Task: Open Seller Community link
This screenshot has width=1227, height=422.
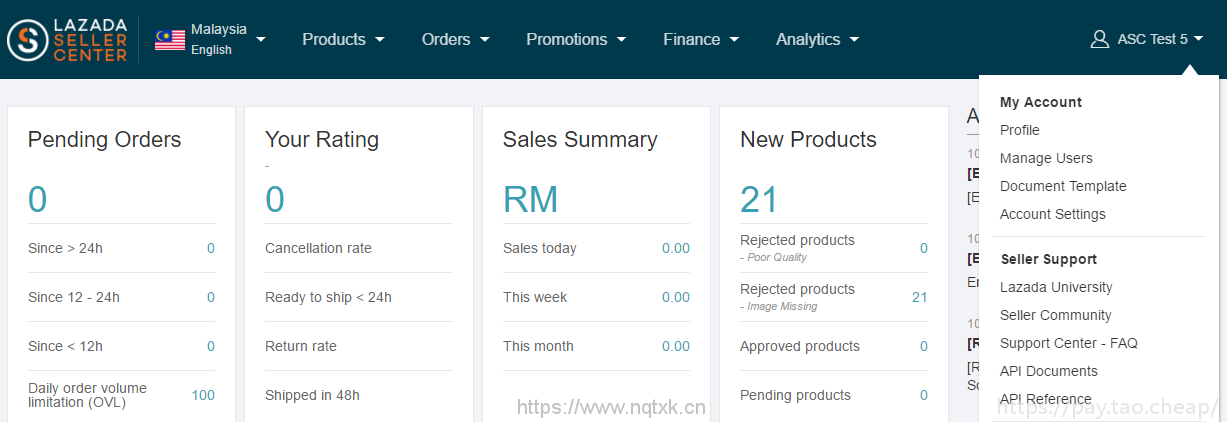Action: click(x=1056, y=315)
